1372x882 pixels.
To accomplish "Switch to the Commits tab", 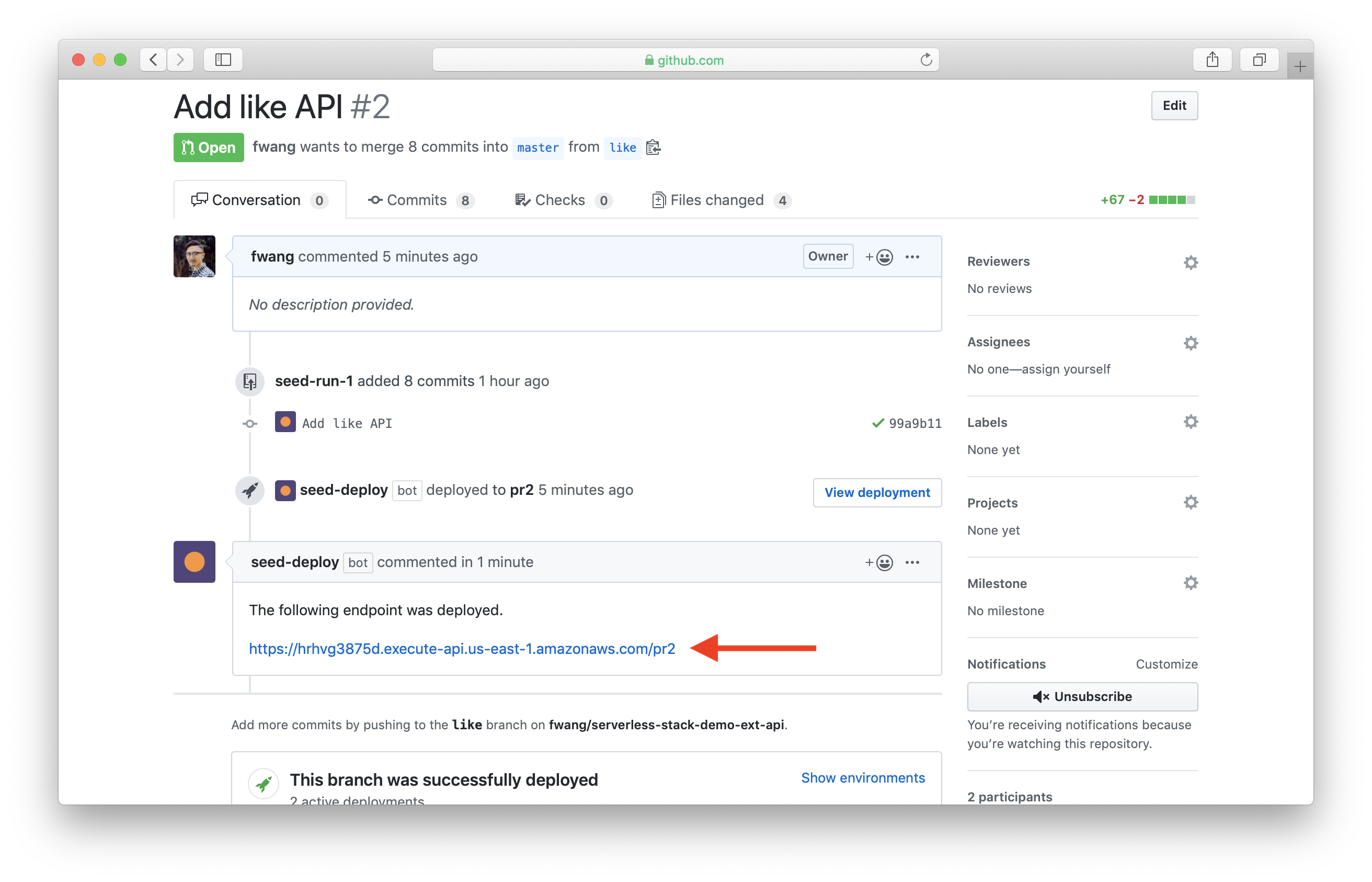I will [x=416, y=200].
